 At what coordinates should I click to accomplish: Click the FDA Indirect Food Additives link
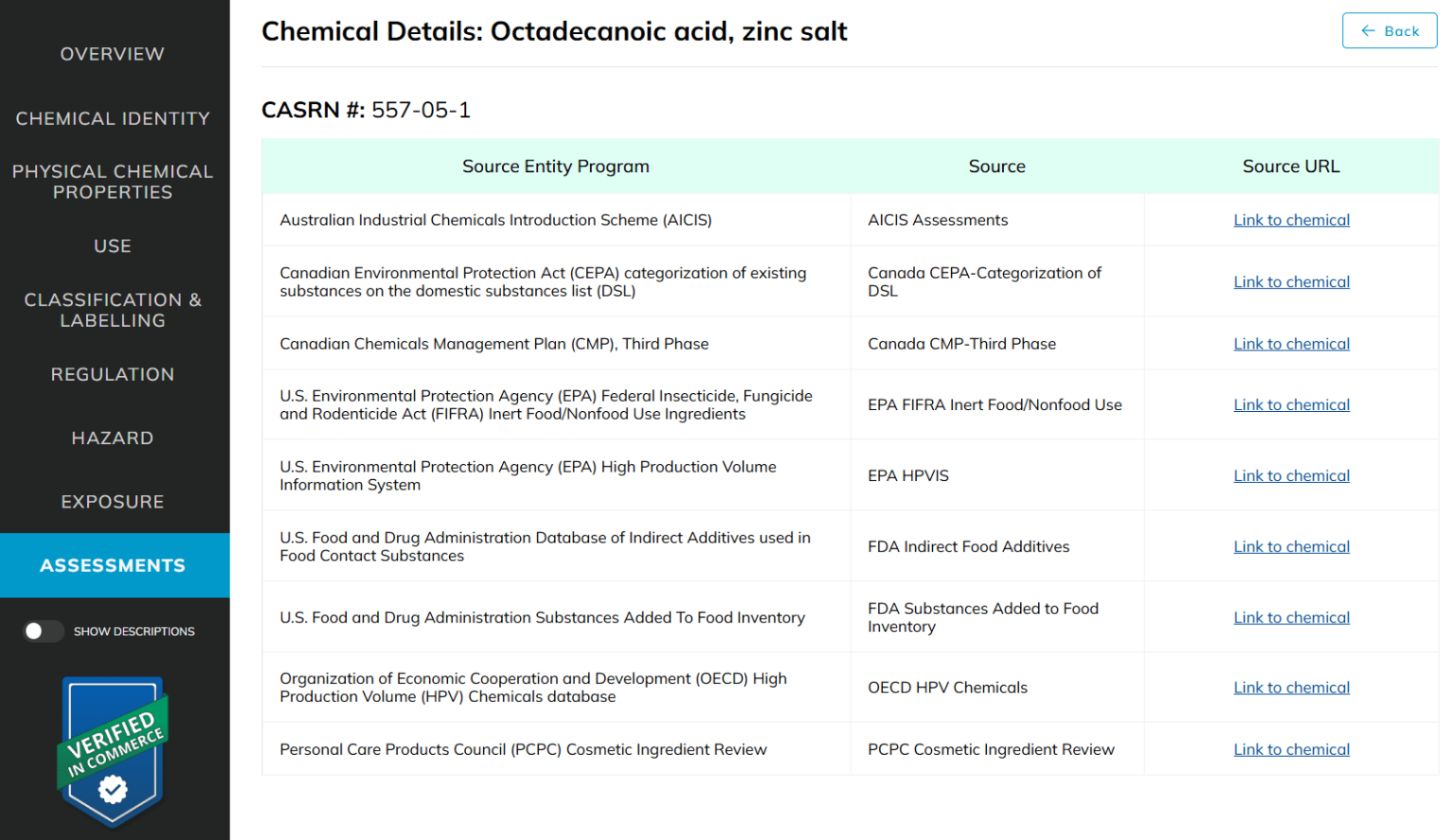[x=1291, y=546]
